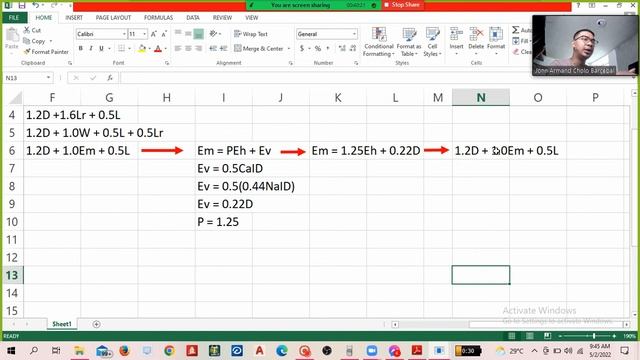
Task: Click the Name Box showing N13
Action: pos(24,78)
